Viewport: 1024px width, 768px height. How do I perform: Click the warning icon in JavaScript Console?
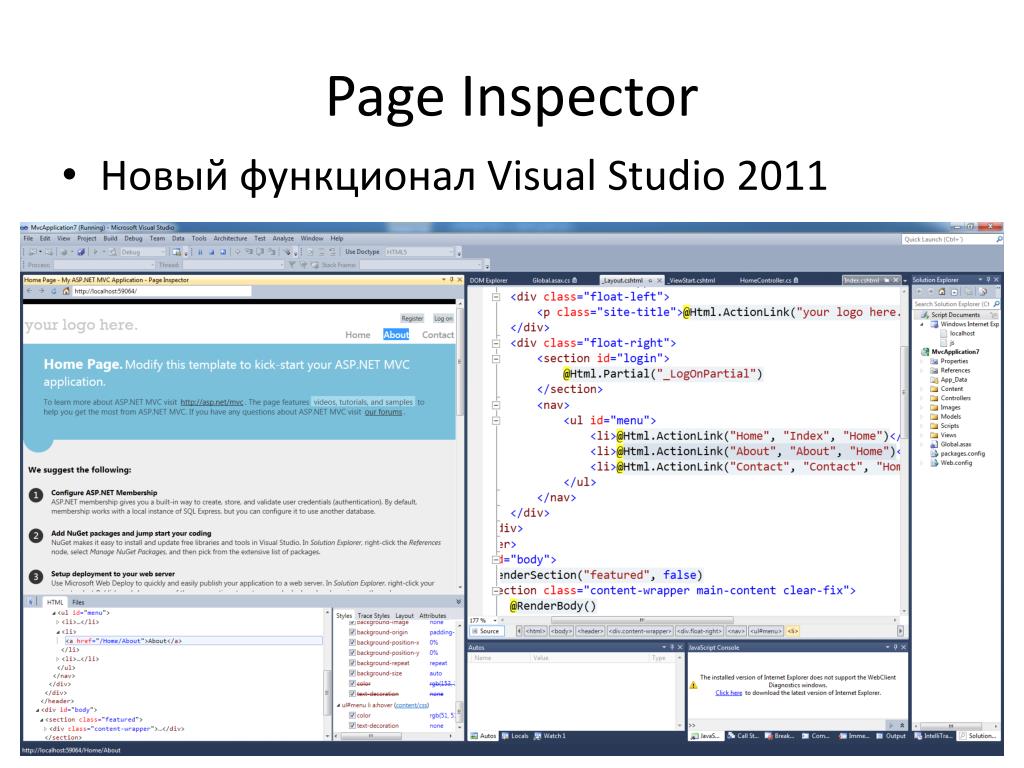[694, 685]
